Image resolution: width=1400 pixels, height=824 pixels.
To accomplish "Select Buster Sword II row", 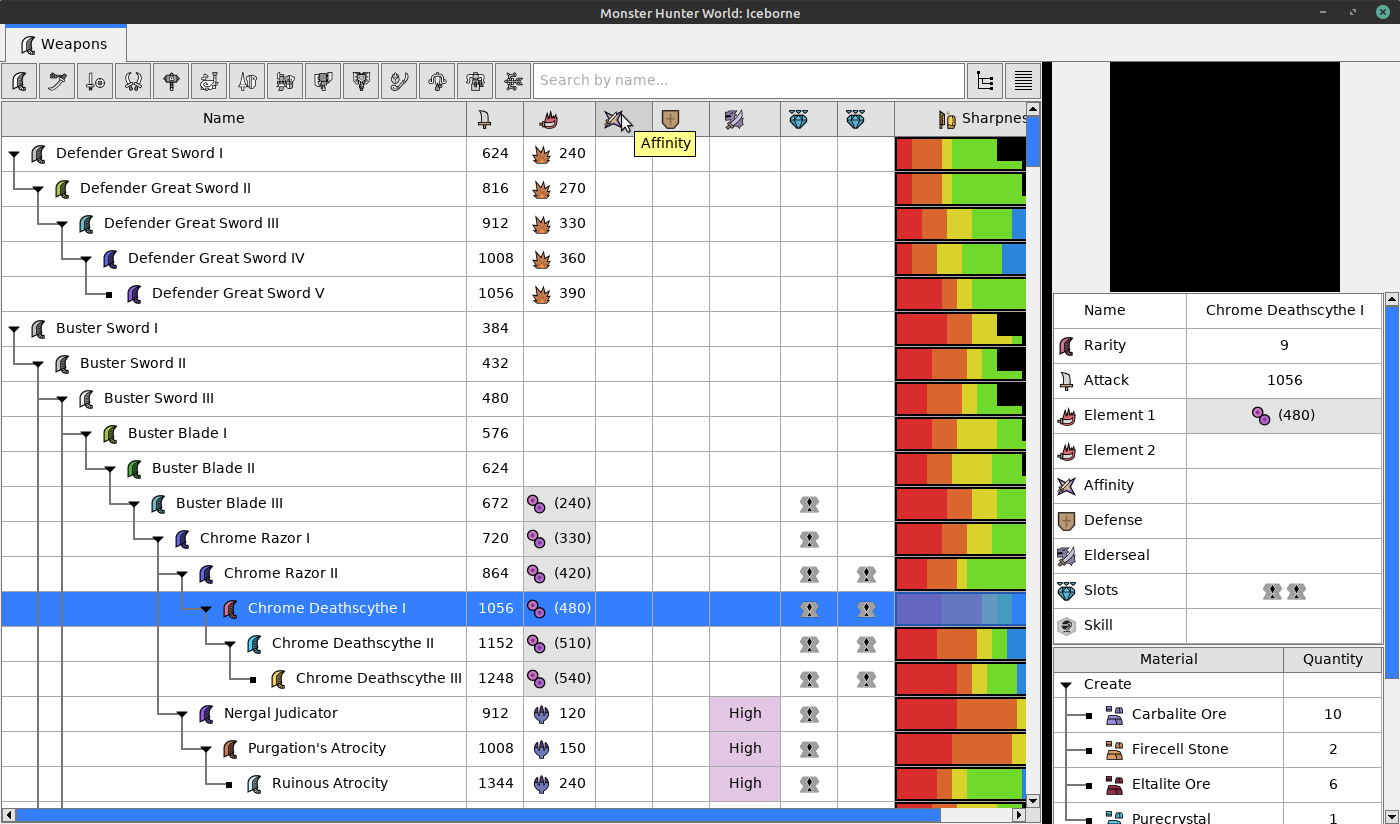I will pyautogui.click(x=513, y=364).
